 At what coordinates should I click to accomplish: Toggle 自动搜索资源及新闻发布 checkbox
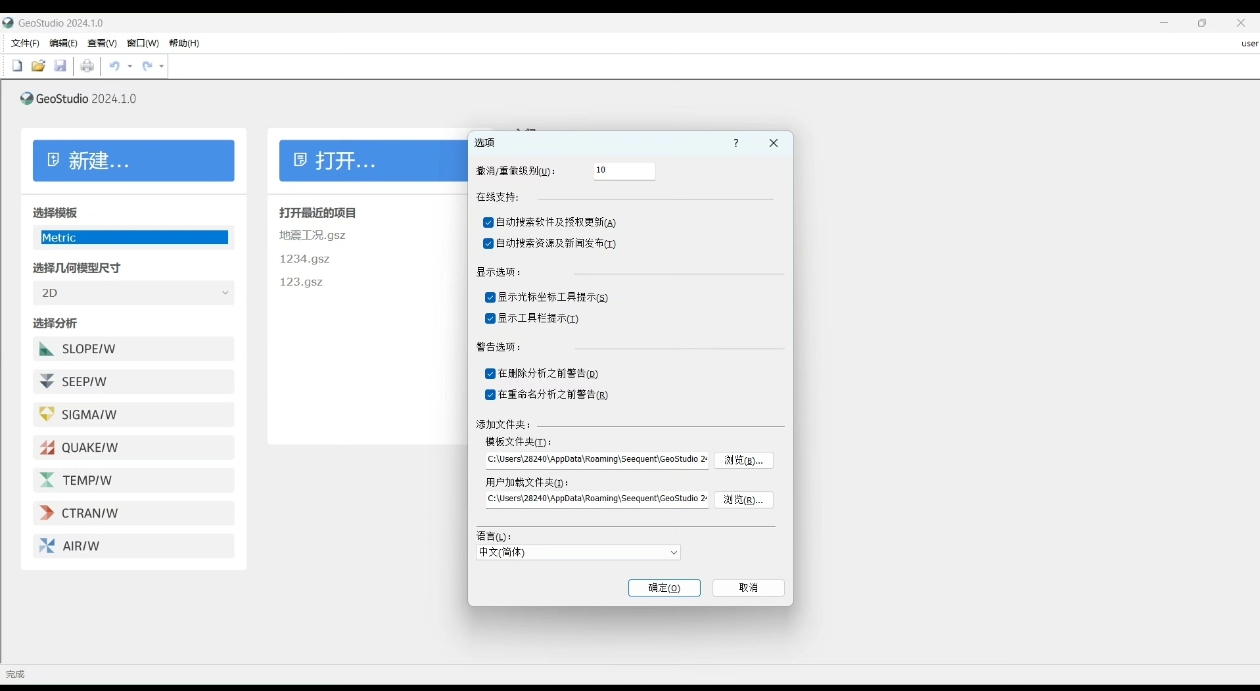[488, 244]
